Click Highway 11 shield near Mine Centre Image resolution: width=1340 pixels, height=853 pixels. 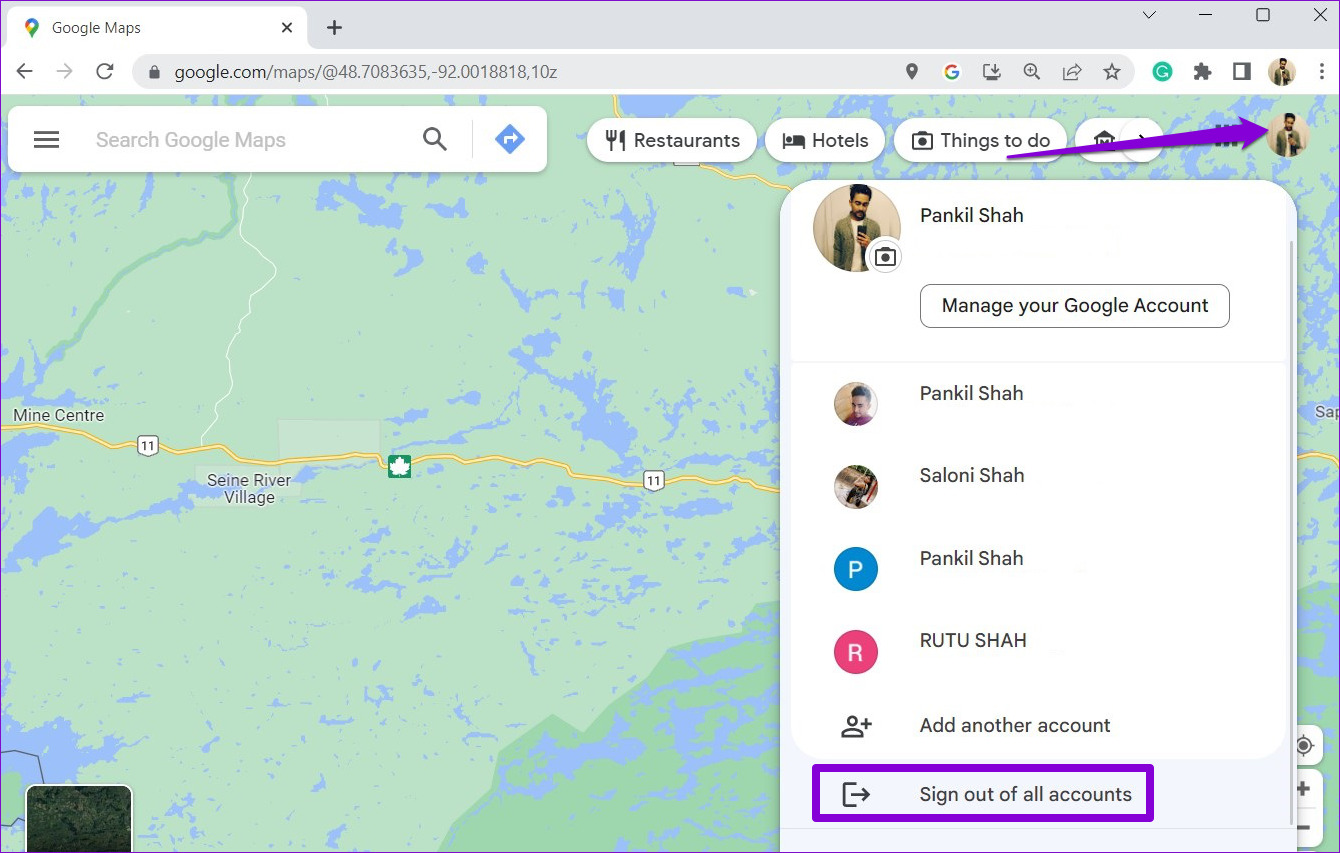(148, 446)
